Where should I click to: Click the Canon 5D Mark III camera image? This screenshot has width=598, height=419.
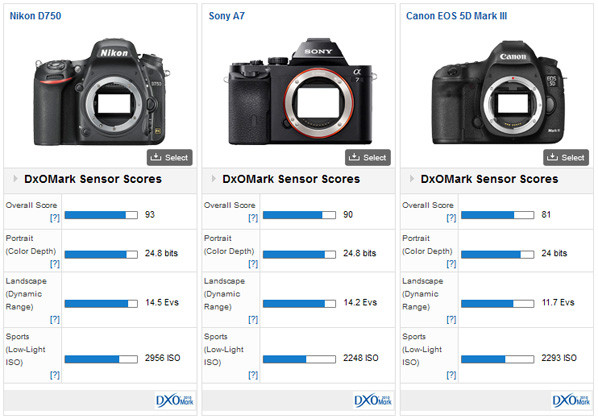[499, 92]
